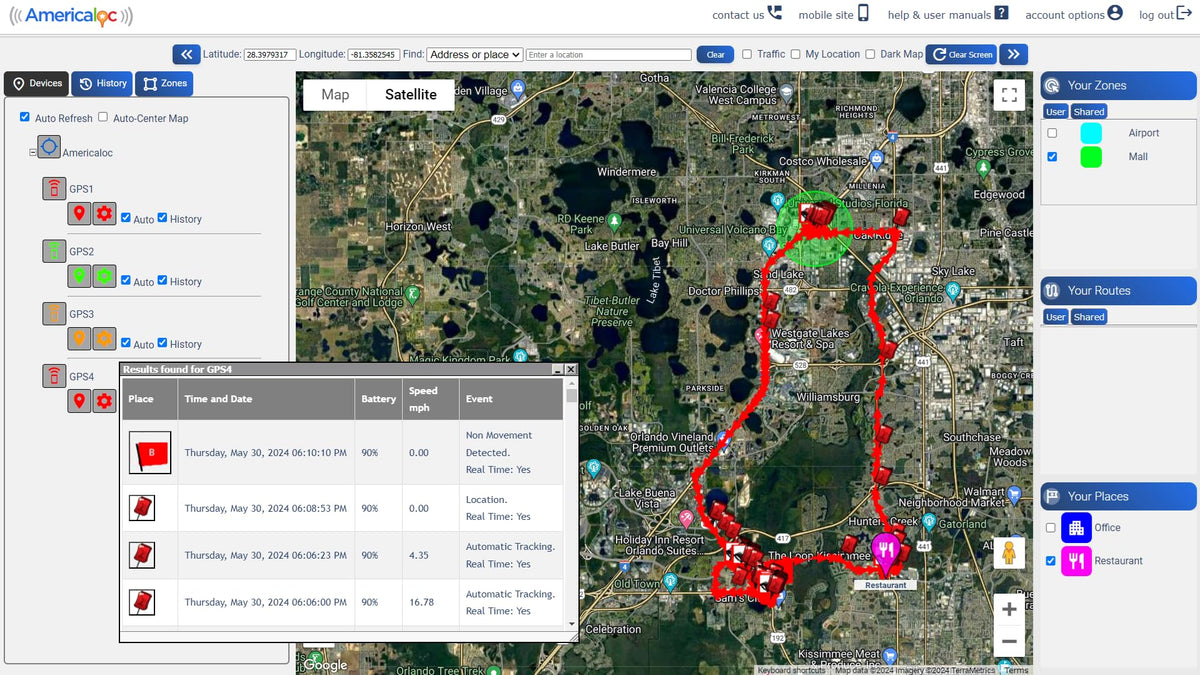Collapse the Americaloc device tree

tap(33, 153)
